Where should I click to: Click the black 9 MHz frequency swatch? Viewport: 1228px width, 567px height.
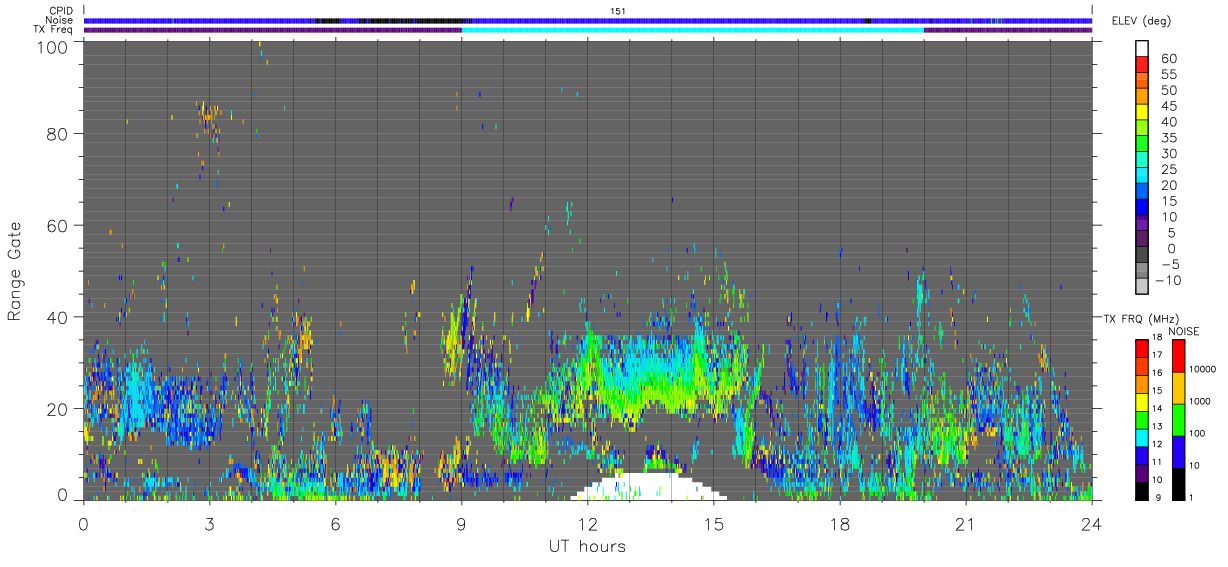(x=1143, y=491)
